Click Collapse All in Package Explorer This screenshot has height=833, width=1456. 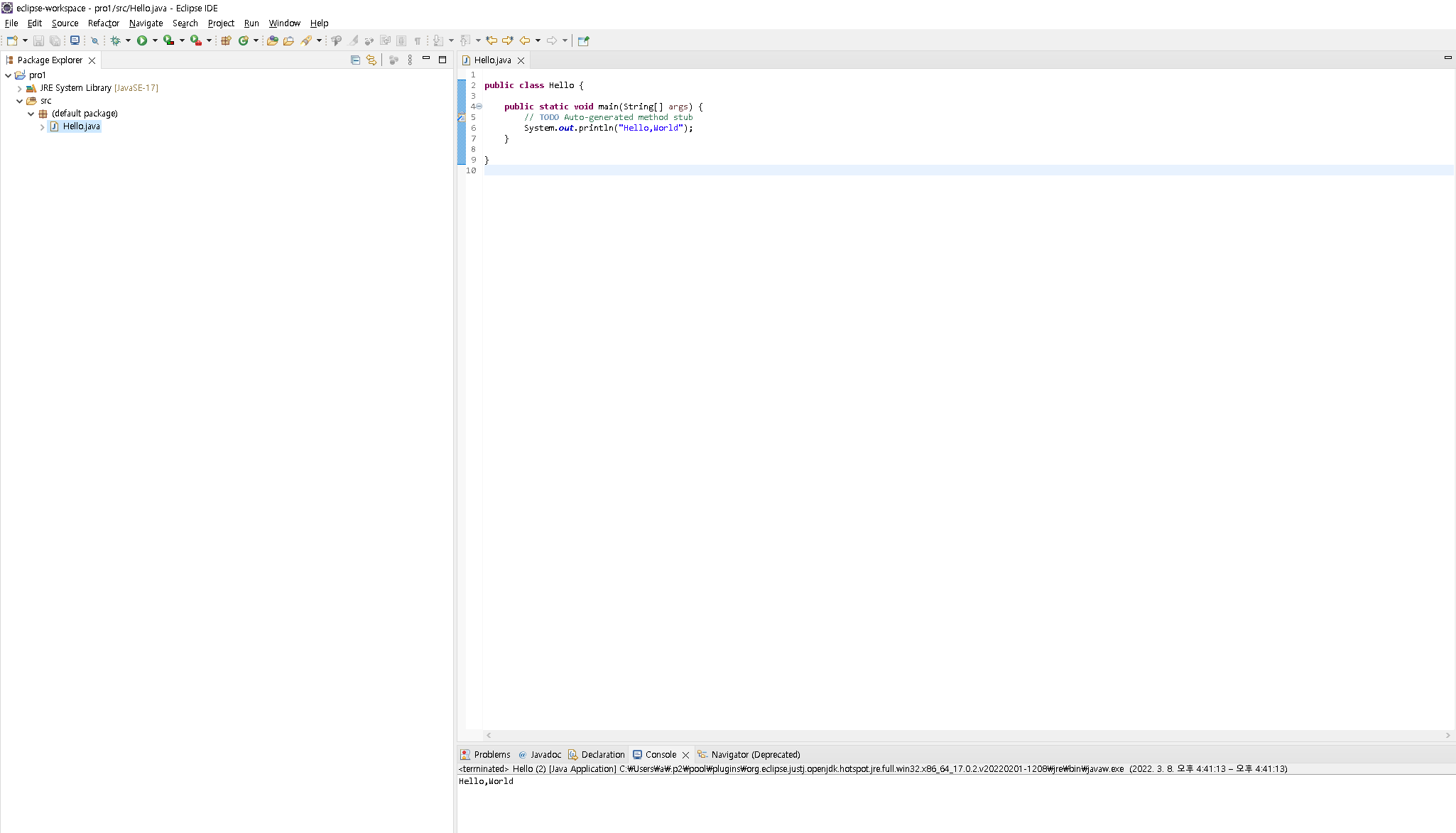[x=355, y=60]
